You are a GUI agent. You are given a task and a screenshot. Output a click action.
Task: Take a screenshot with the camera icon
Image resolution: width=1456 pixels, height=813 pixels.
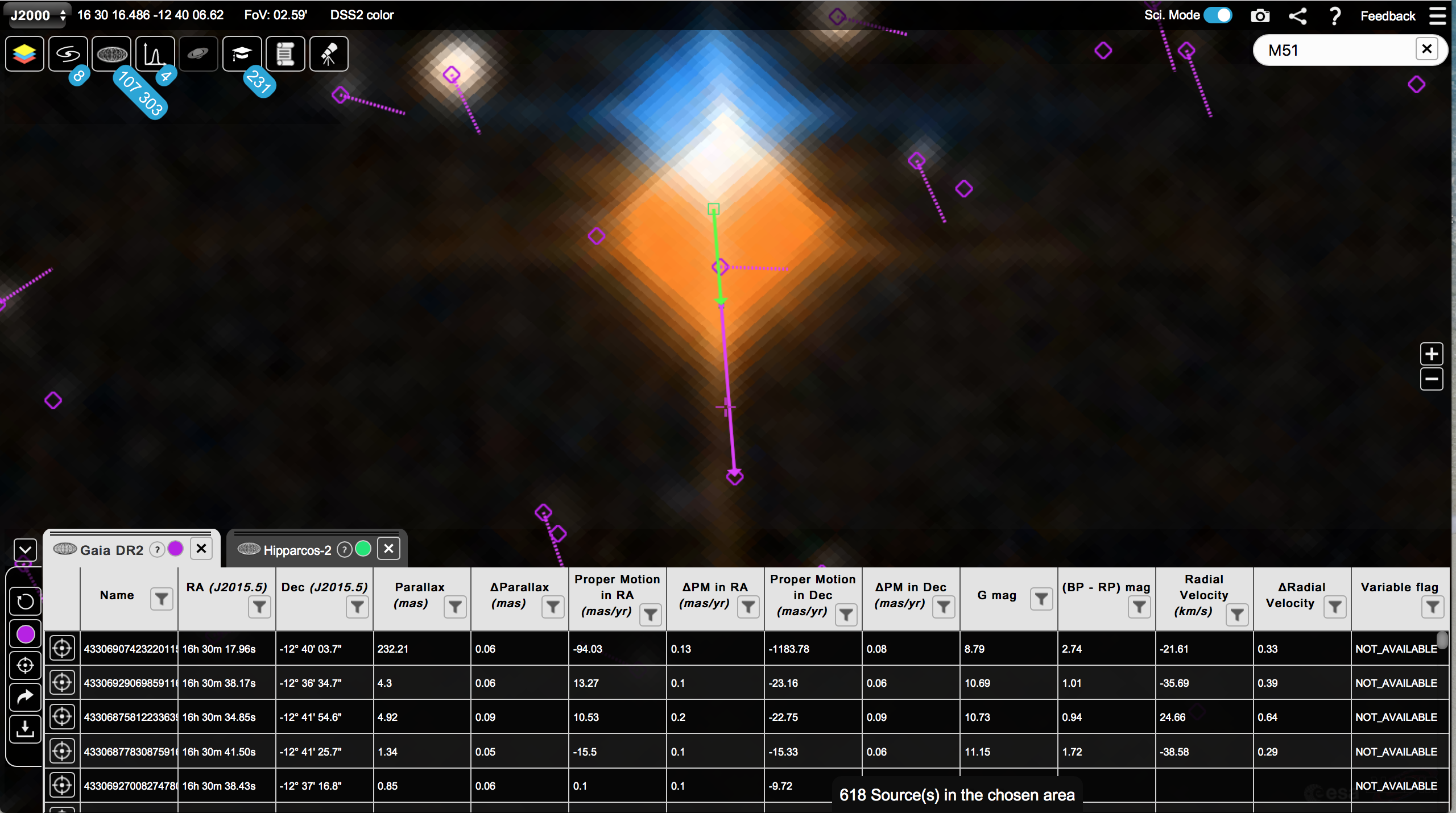(1260, 16)
